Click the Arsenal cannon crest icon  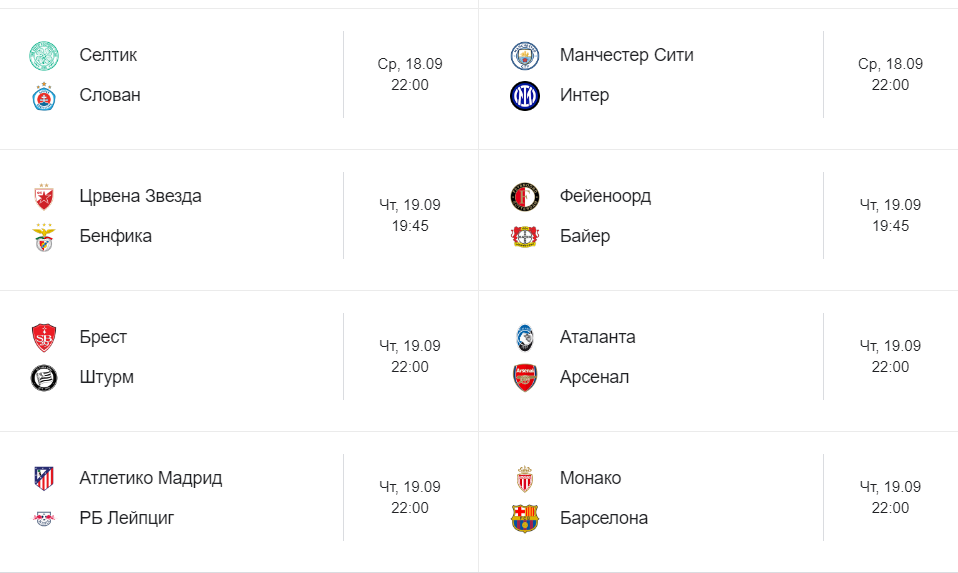[525, 378]
